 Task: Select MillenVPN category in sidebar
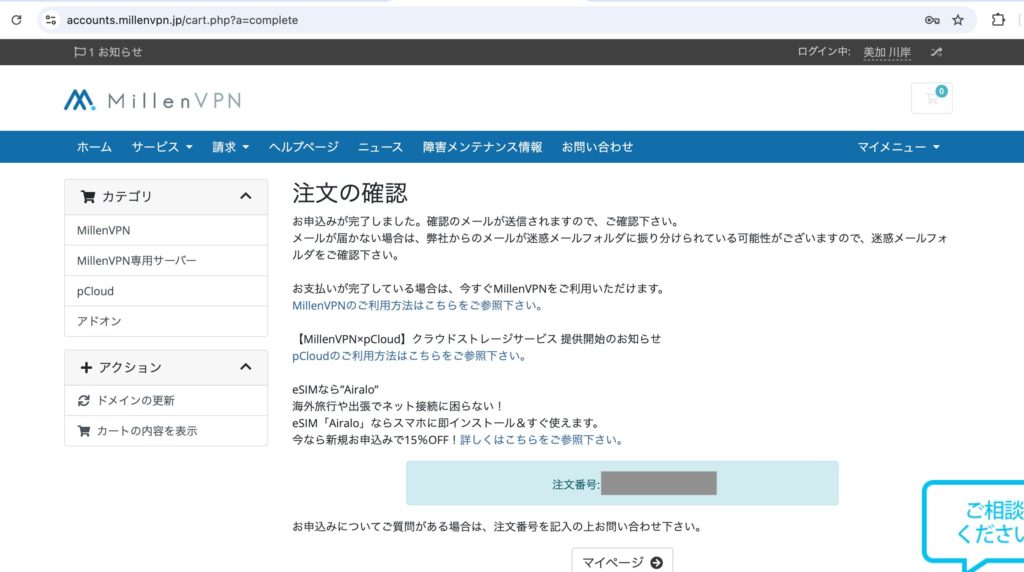166,230
